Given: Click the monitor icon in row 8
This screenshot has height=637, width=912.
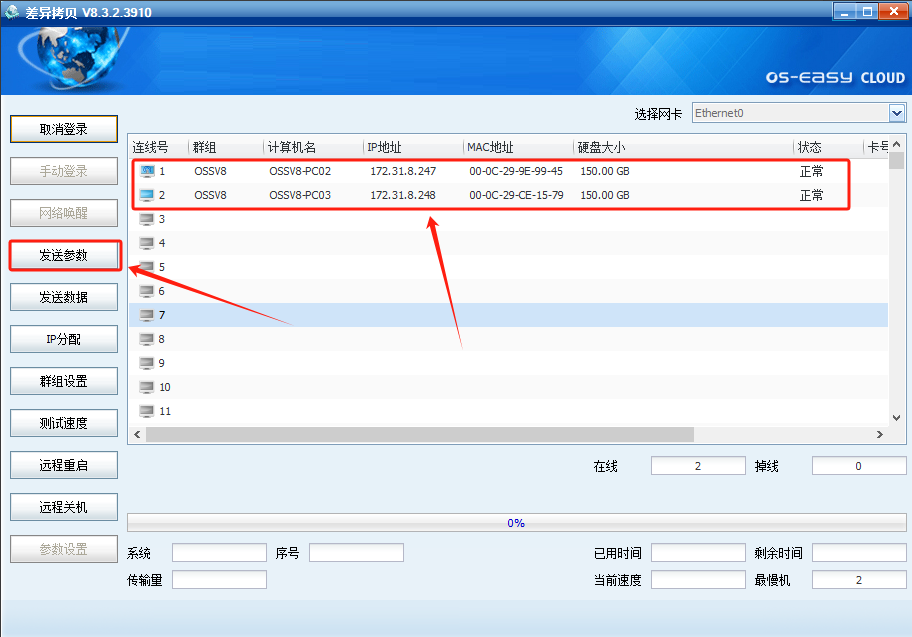Looking at the screenshot, I should tap(147, 339).
